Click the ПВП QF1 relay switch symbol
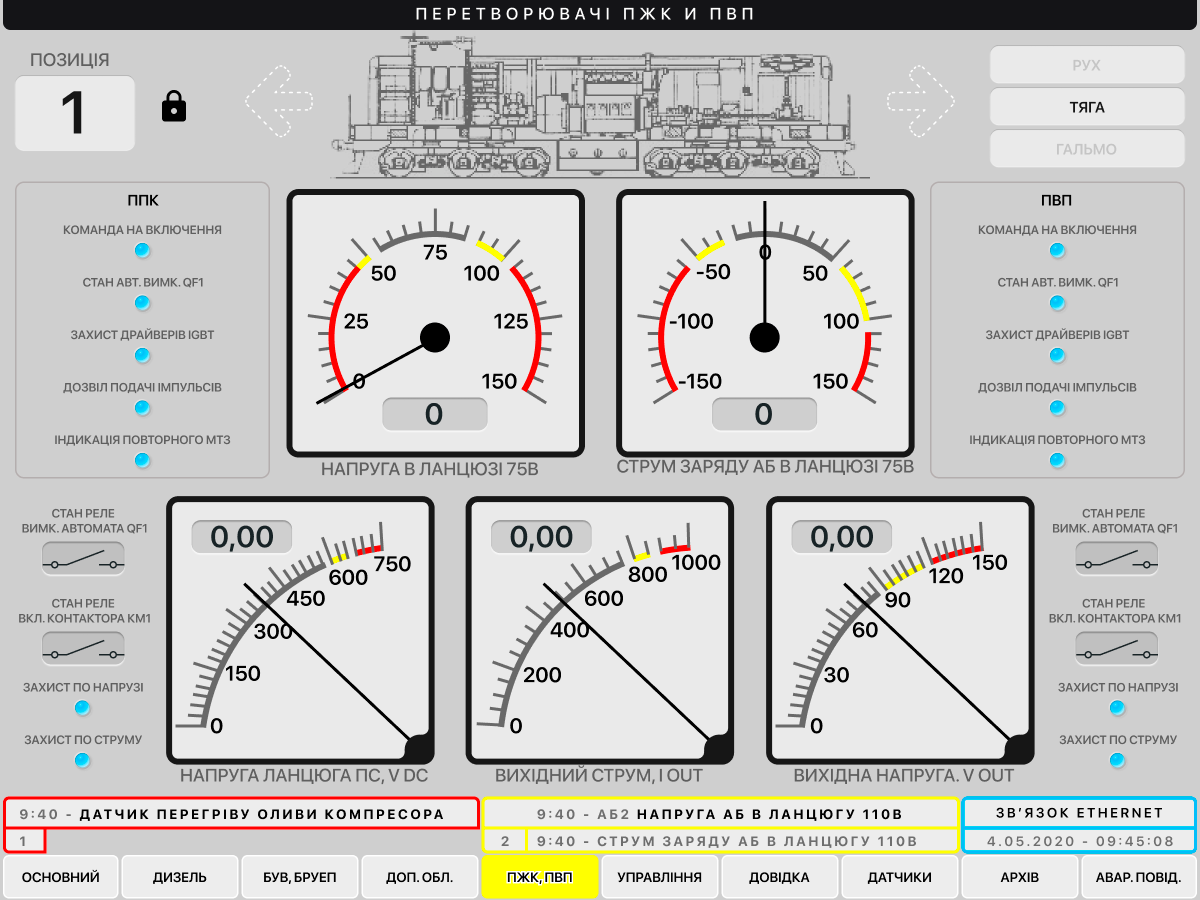The height and width of the screenshot is (900, 1200). tap(1116, 560)
